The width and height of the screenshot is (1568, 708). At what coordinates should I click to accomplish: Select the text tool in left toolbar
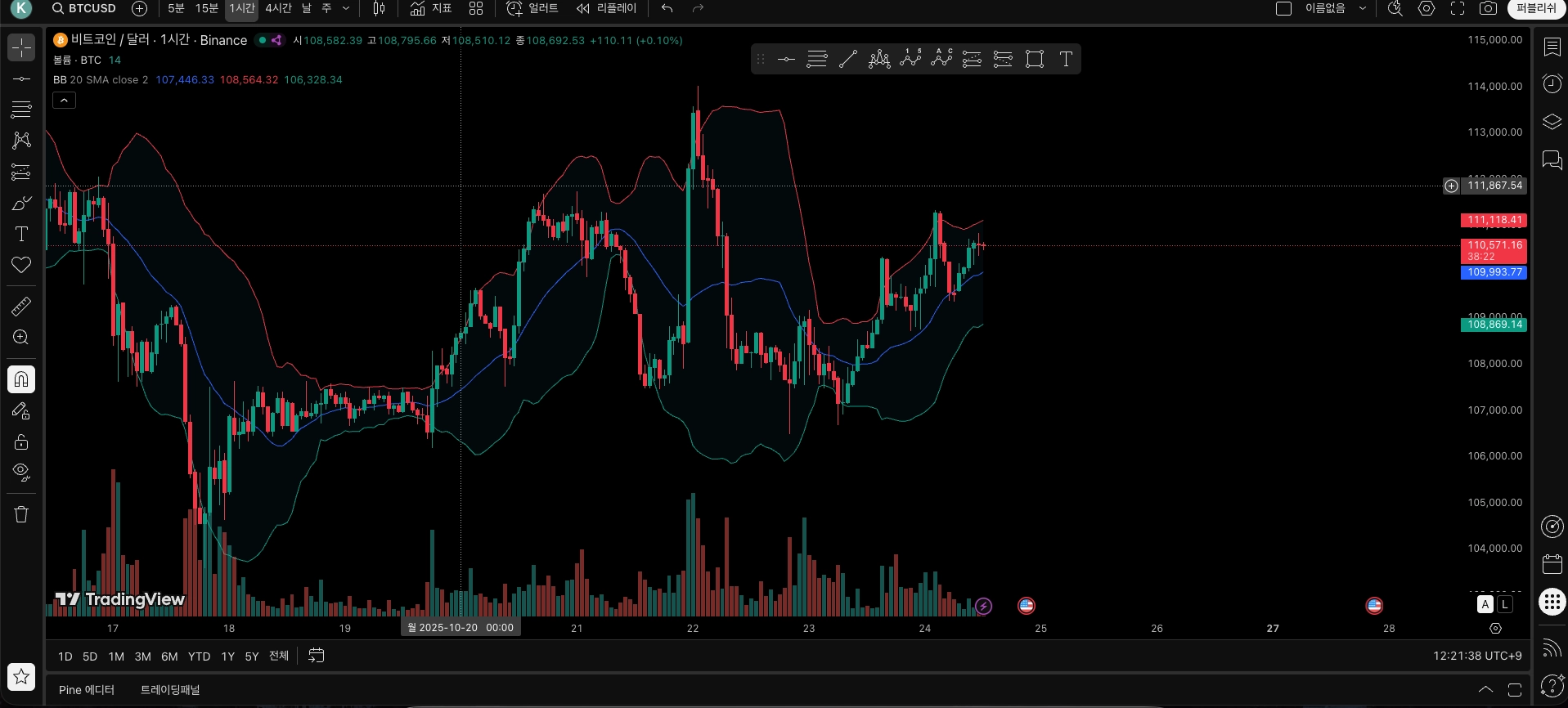[21, 234]
